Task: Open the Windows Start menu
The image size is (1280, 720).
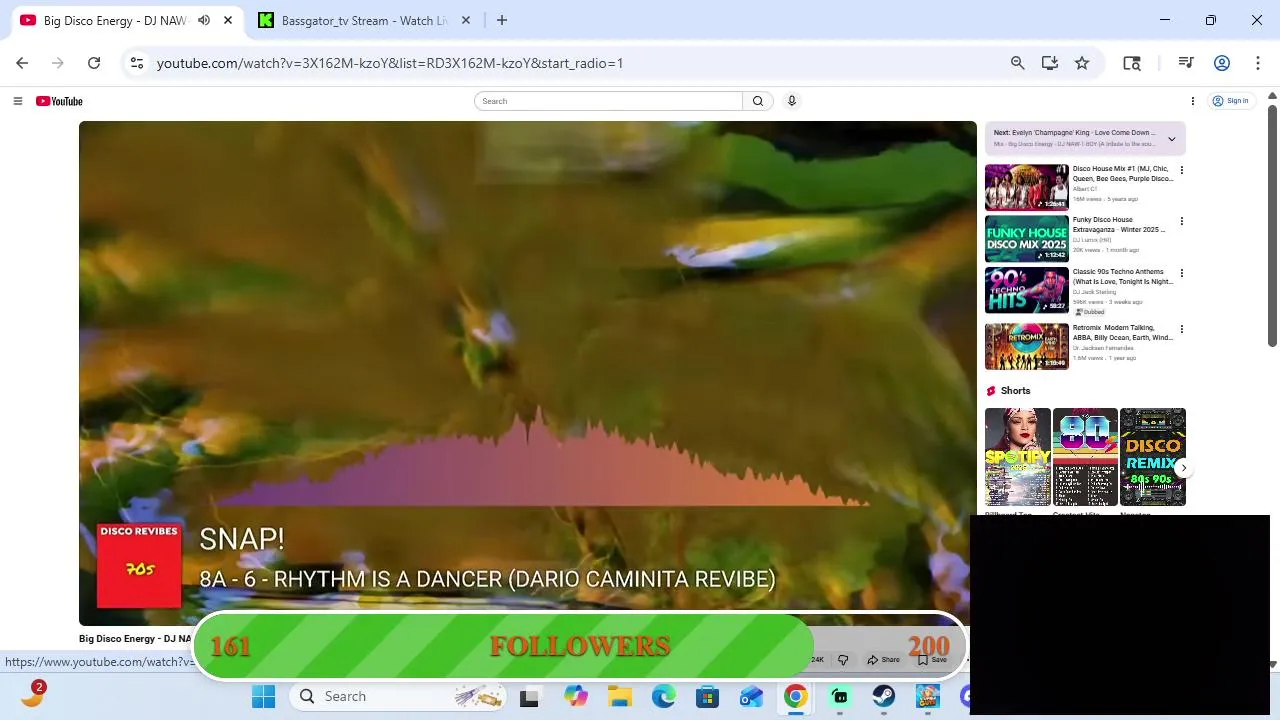Action: (264, 696)
